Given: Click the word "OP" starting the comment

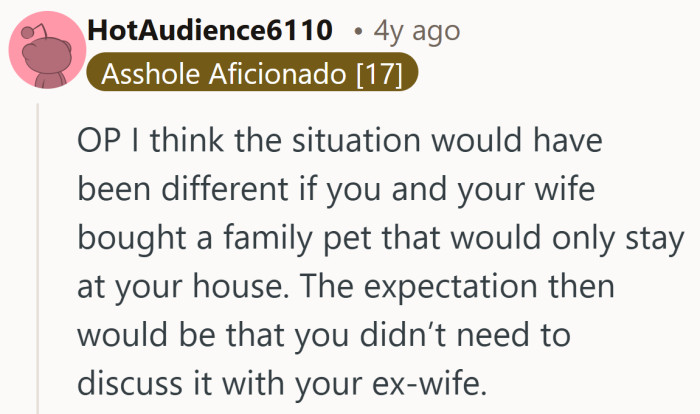Looking at the screenshot, I should pyautogui.click(x=95, y=142).
